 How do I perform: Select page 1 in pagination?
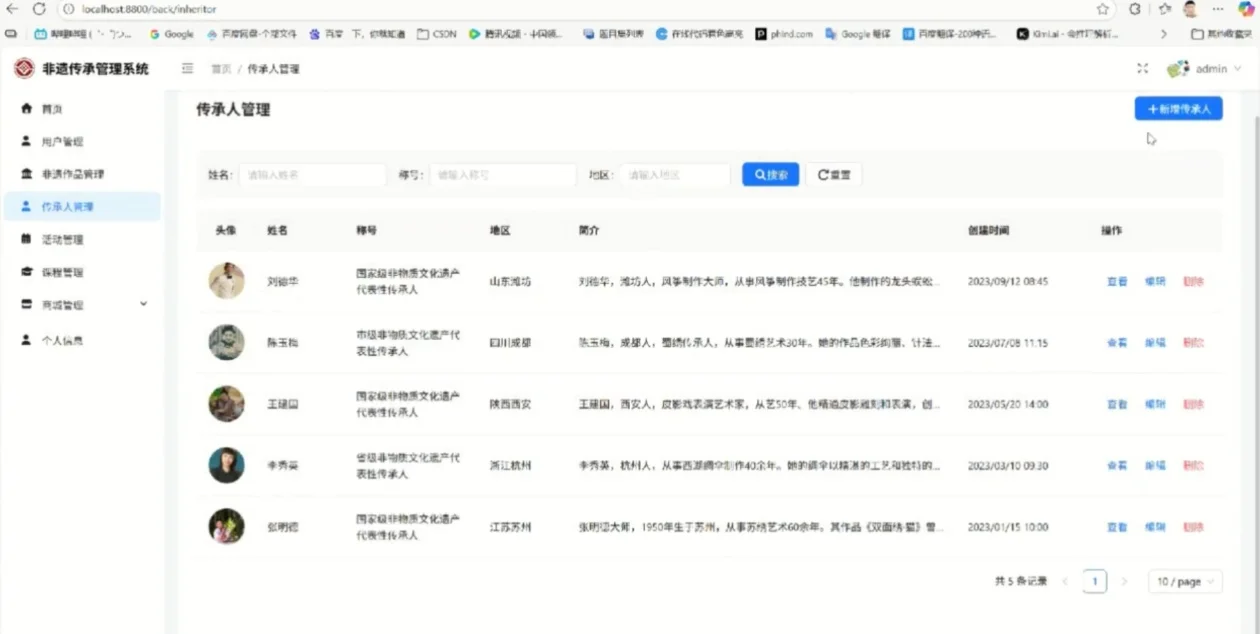[1095, 581]
